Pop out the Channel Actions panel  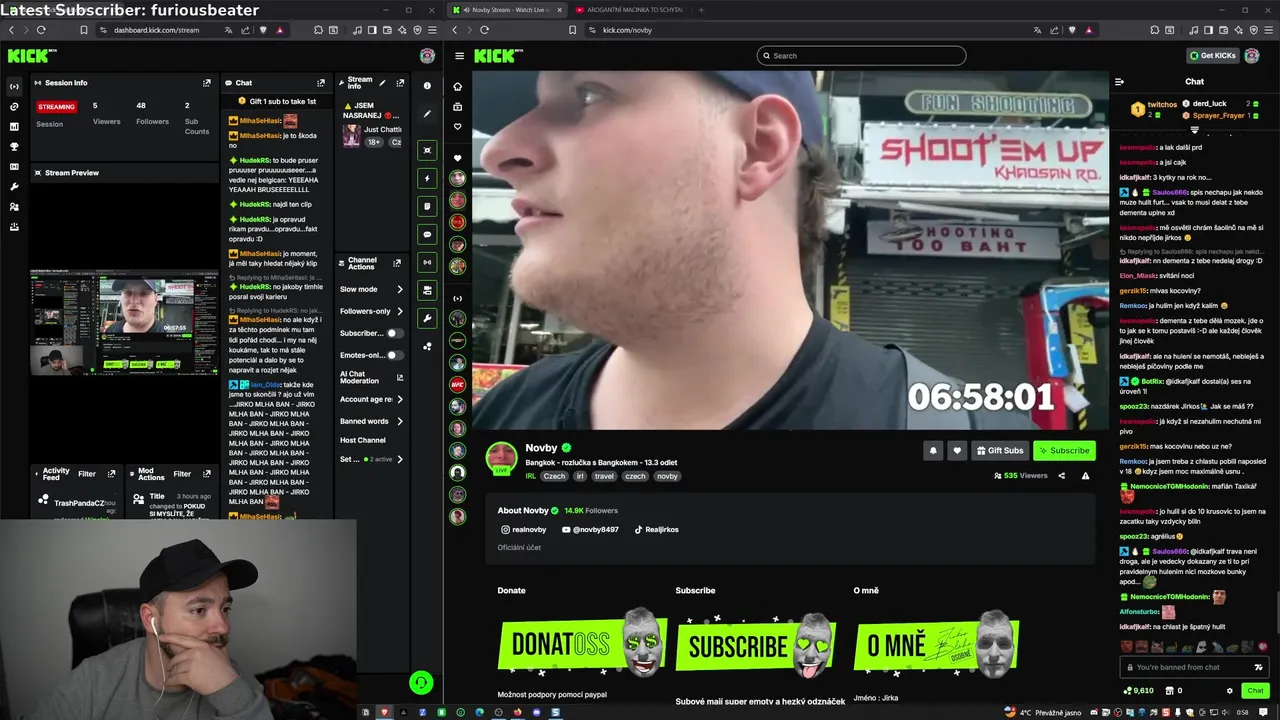pos(397,263)
